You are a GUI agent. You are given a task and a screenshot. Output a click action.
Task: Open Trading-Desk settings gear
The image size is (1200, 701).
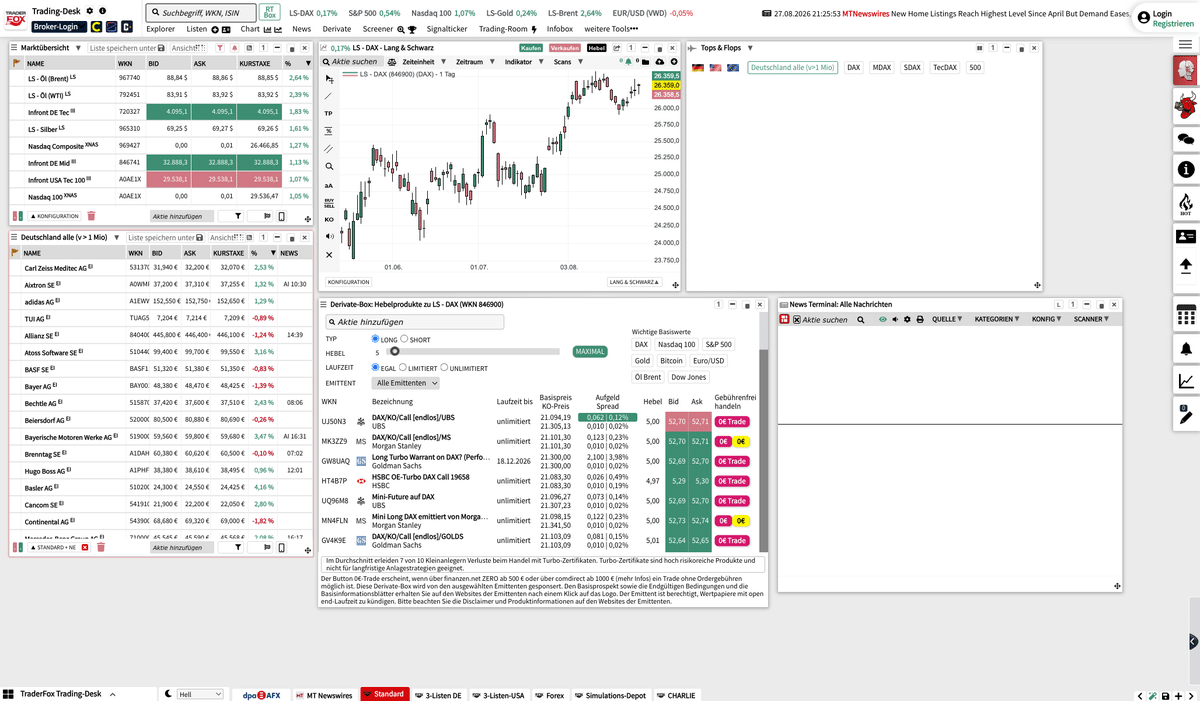[x=90, y=10]
